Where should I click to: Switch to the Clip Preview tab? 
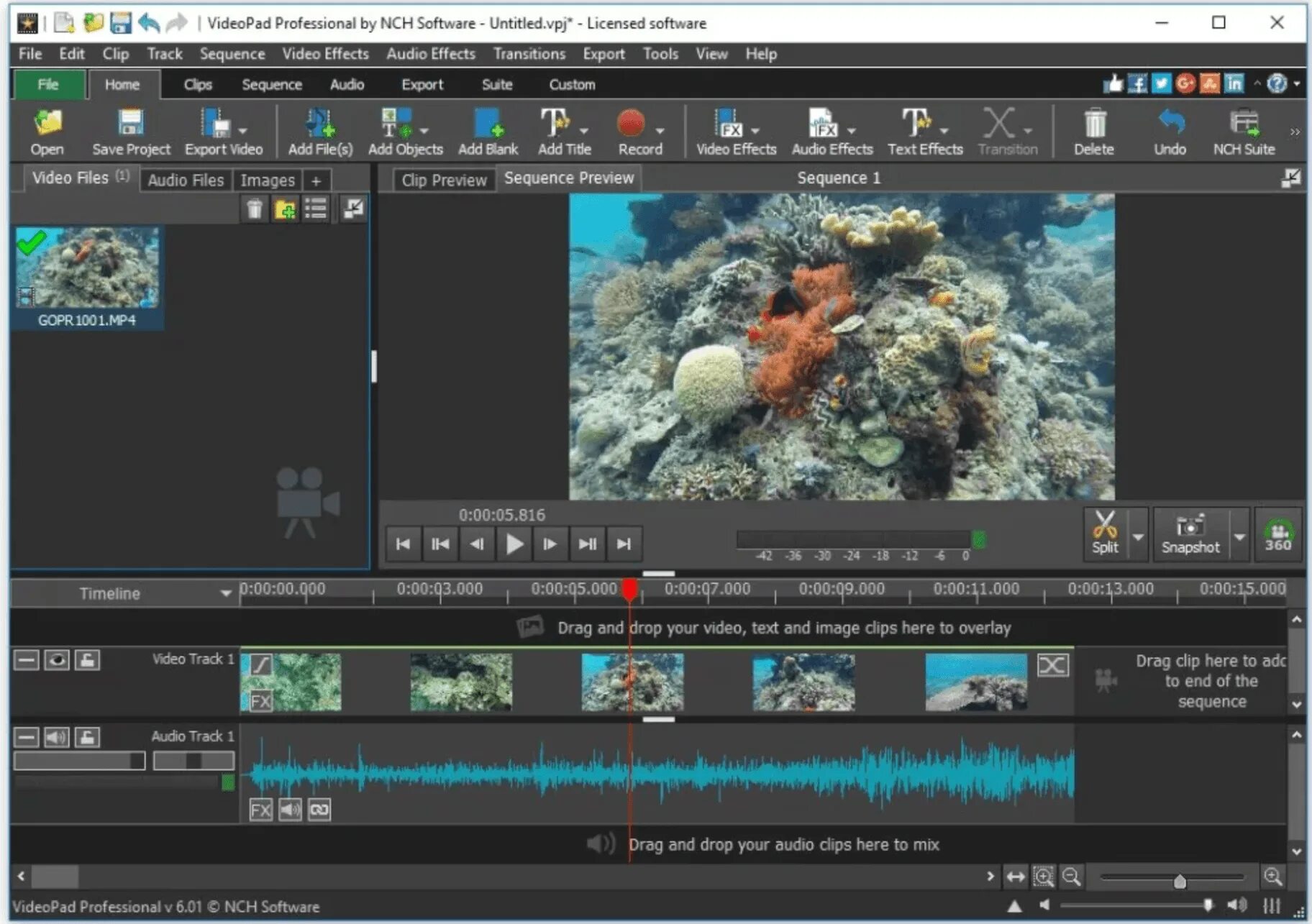444,180
